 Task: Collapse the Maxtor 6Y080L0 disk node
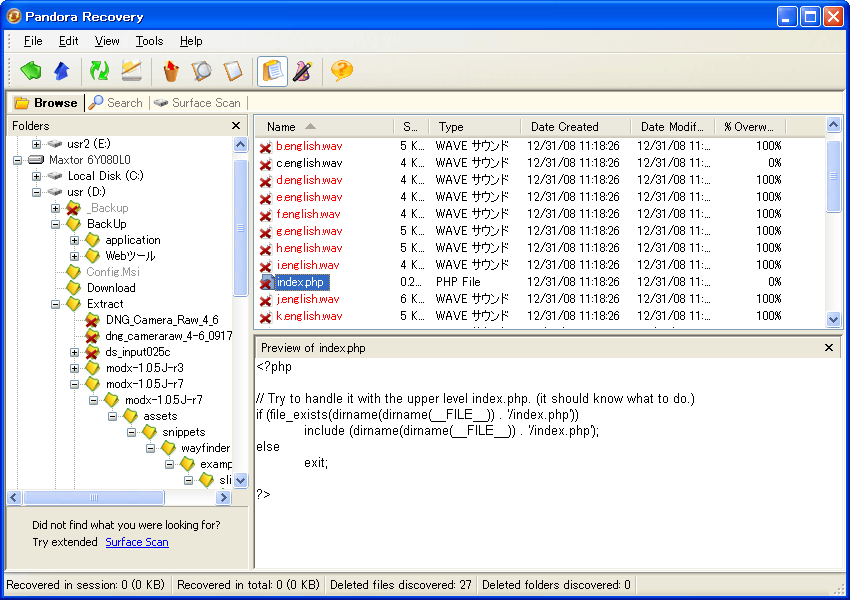(17, 160)
